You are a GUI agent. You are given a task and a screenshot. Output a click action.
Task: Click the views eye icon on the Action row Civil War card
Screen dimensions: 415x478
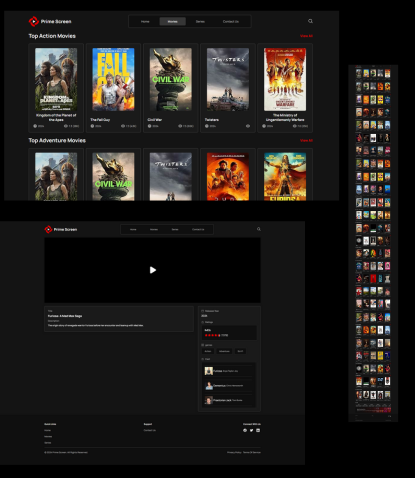coord(180,126)
